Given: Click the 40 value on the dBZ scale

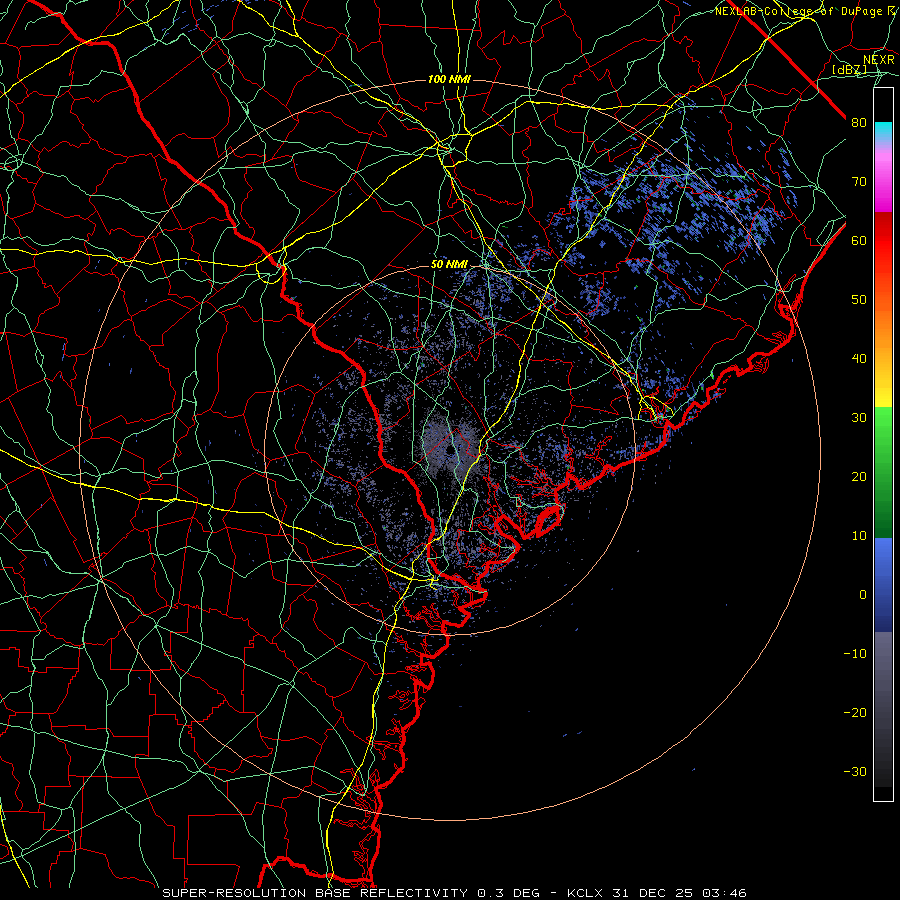Looking at the screenshot, I should coord(859,359).
